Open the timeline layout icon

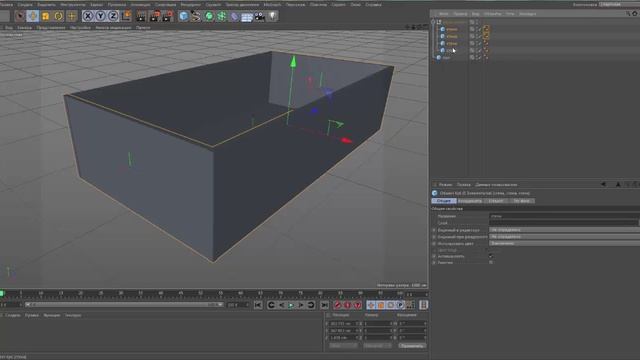pyautogui.click(x=424, y=305)
